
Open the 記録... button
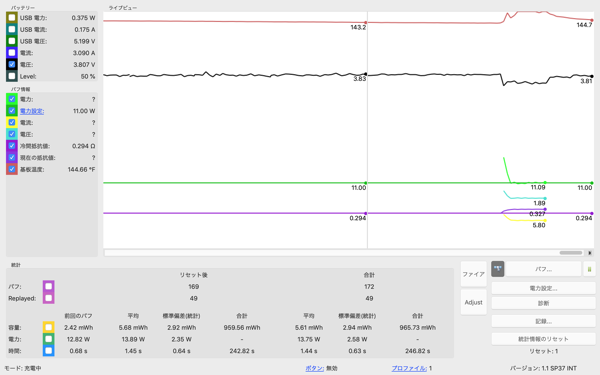(x=543, y=321)
